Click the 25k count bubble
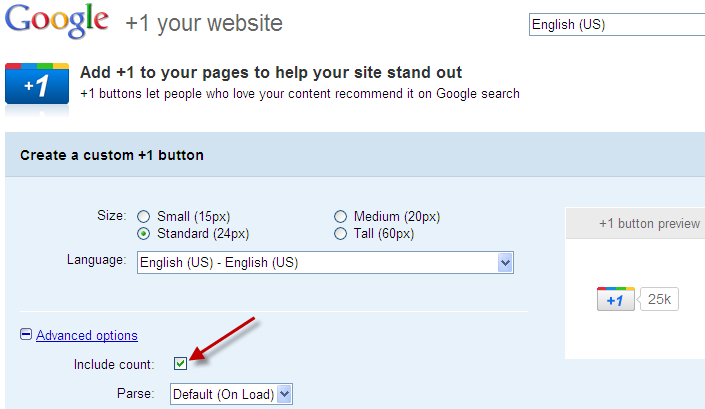Screen dimensions: 705x409 click(659, 299)
